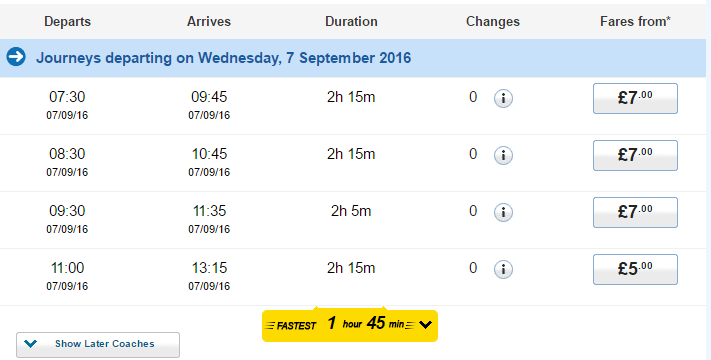Choose £5.00 fare for 11:00 departure
711x360 pixels.
635,270
